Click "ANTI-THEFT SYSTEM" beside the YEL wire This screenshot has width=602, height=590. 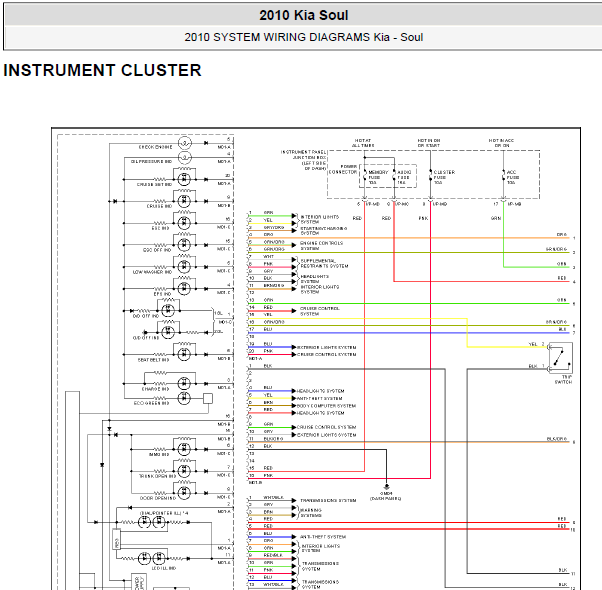pyautogui.click(x=319, y=398)
